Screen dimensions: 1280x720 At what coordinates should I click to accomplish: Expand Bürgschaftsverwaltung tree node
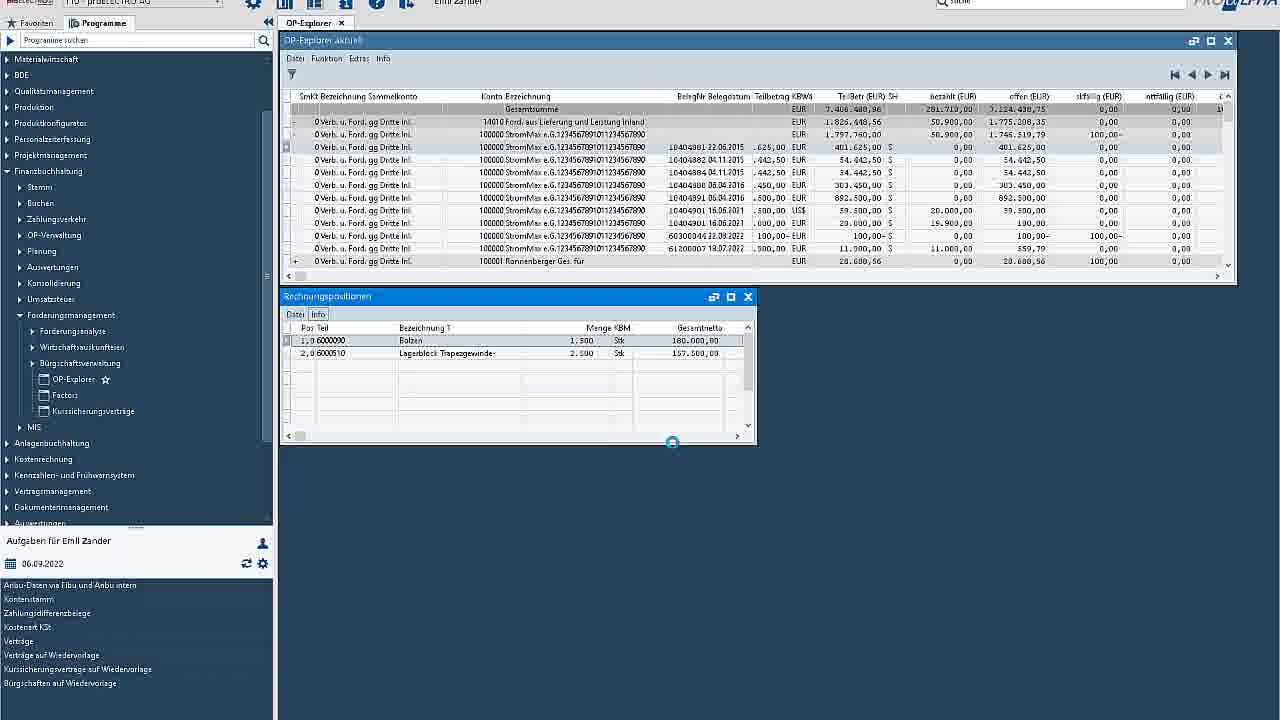point(33,363)
